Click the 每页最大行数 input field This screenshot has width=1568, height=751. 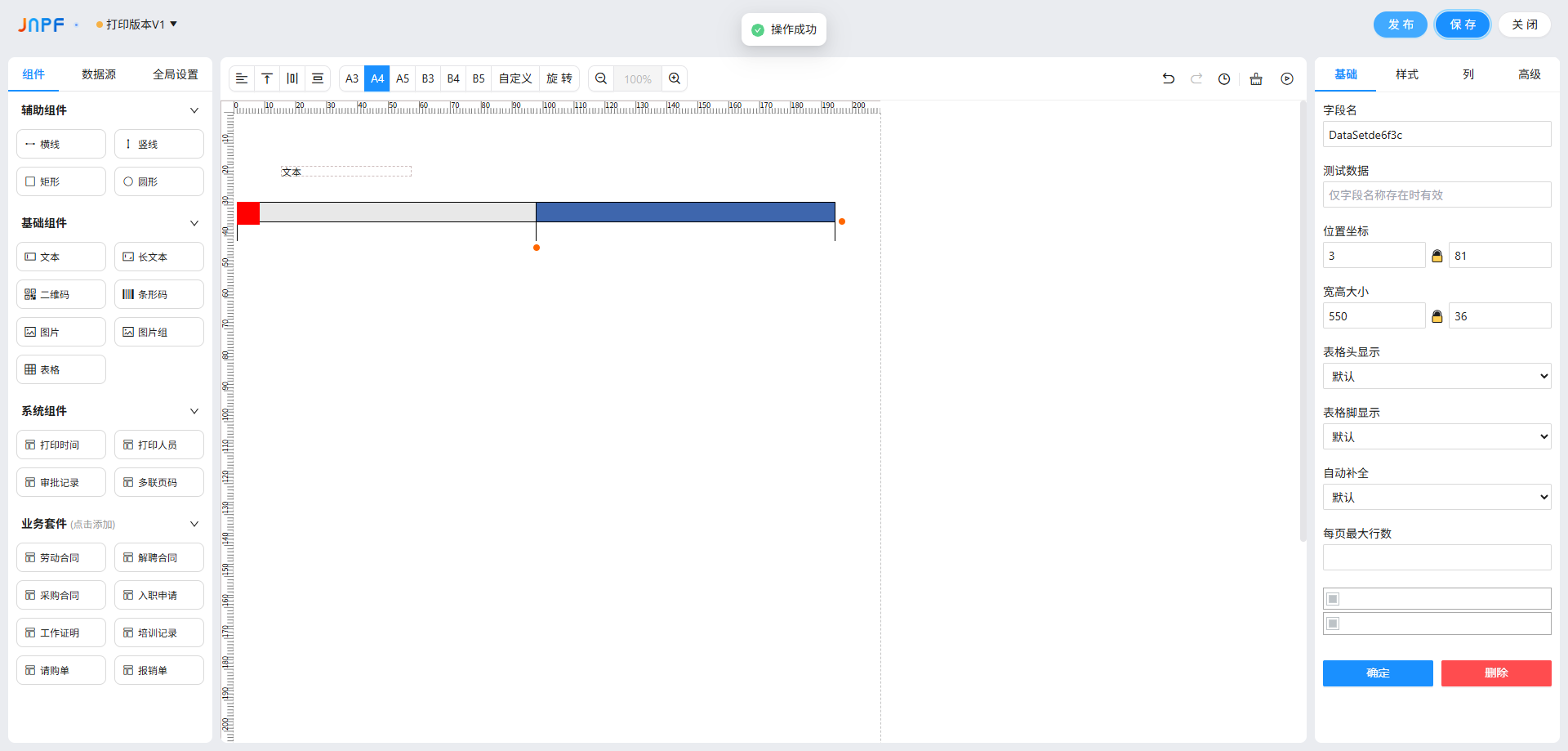point(1437,558)
